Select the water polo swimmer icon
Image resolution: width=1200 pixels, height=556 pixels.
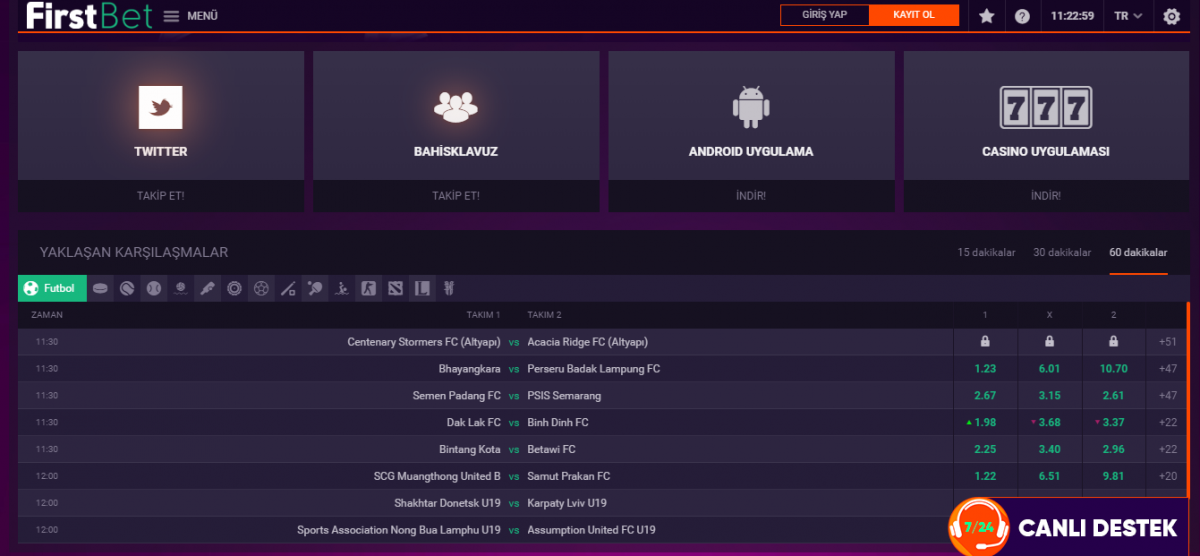pyautogui.click(x=342, y=288)
